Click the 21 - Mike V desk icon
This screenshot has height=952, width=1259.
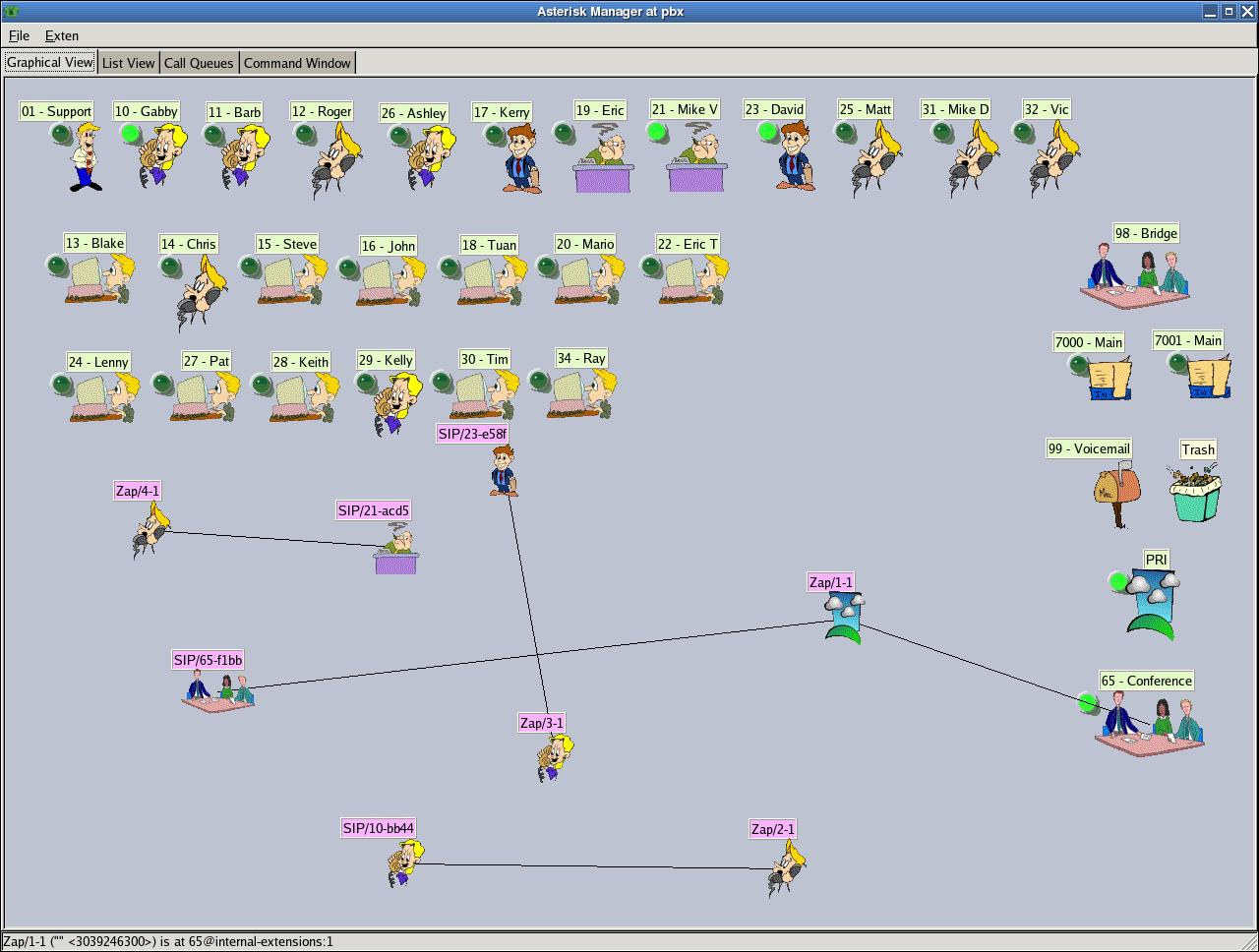pyautogui.click(x=696, y=157)
